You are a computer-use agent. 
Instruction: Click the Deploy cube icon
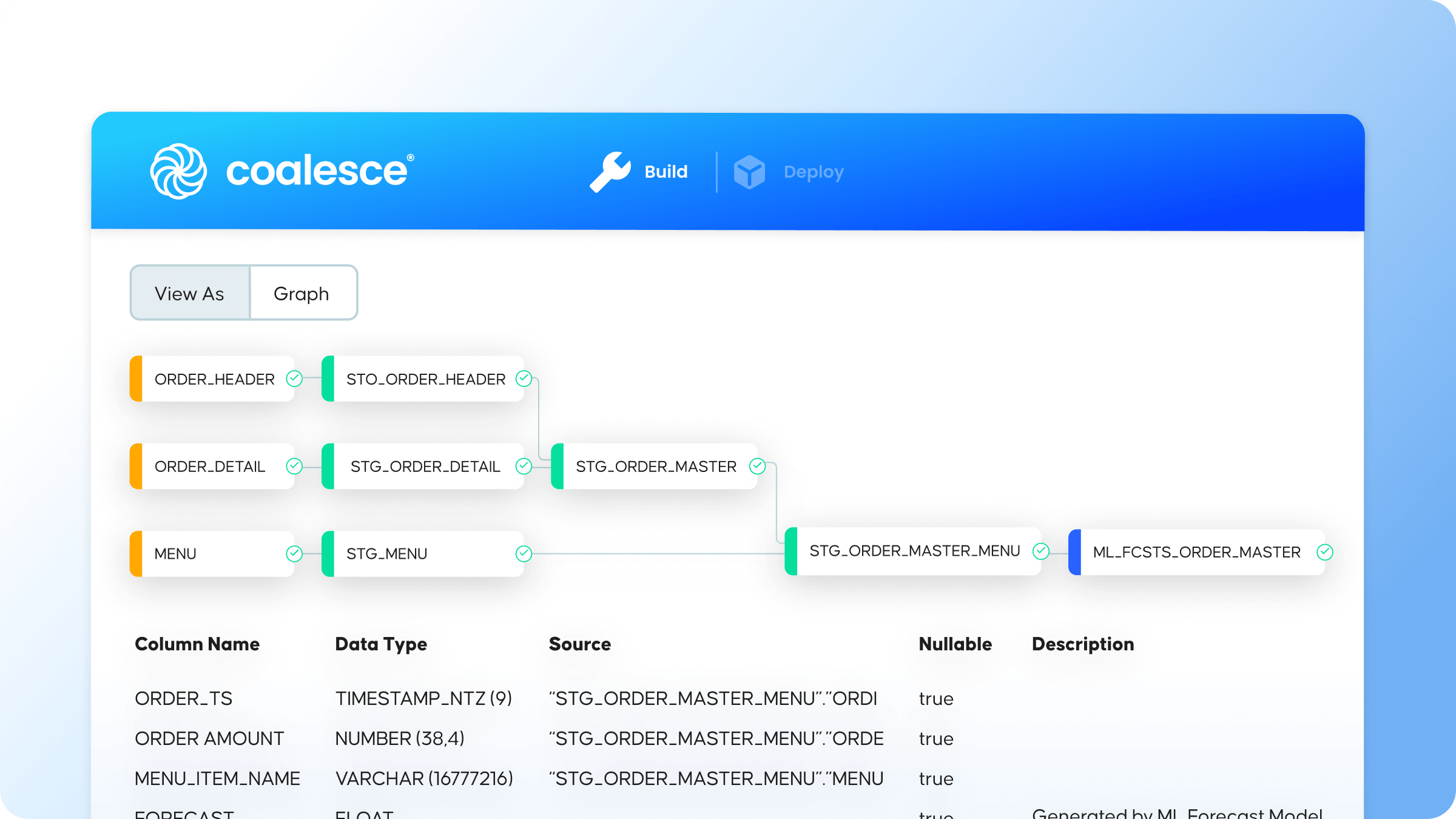coord(749,172)
